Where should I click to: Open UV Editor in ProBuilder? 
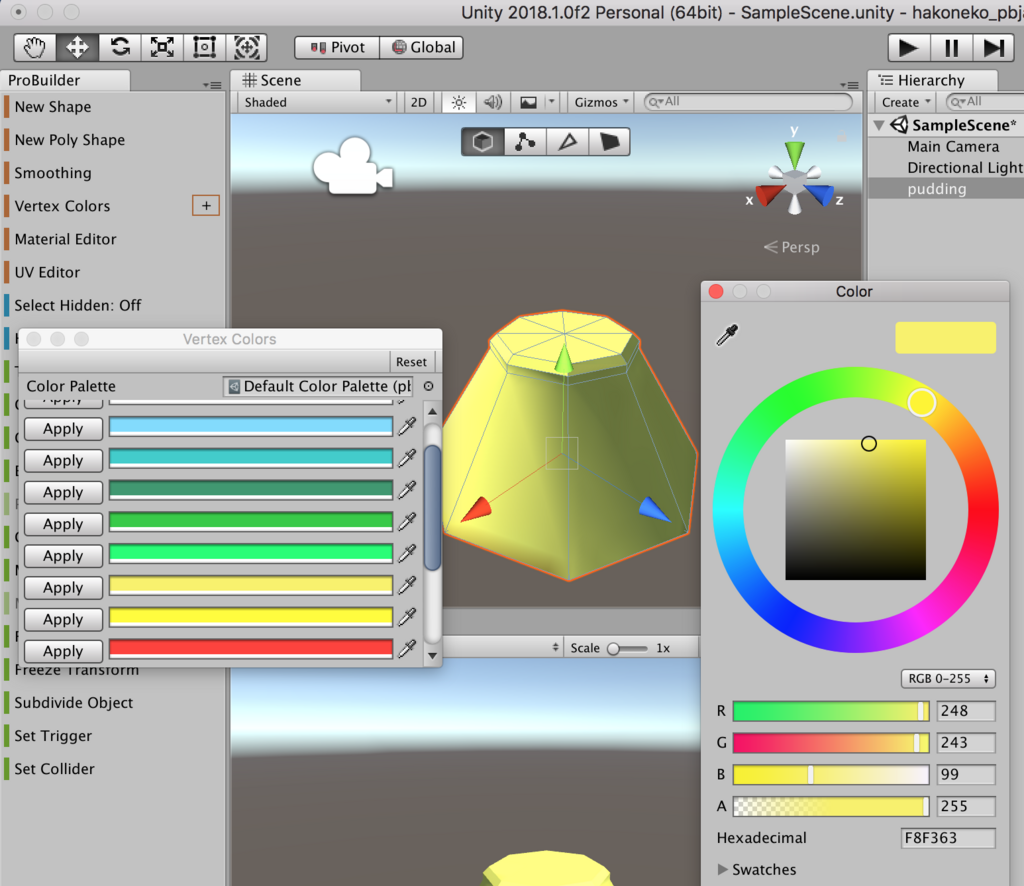tap(47, 272)
